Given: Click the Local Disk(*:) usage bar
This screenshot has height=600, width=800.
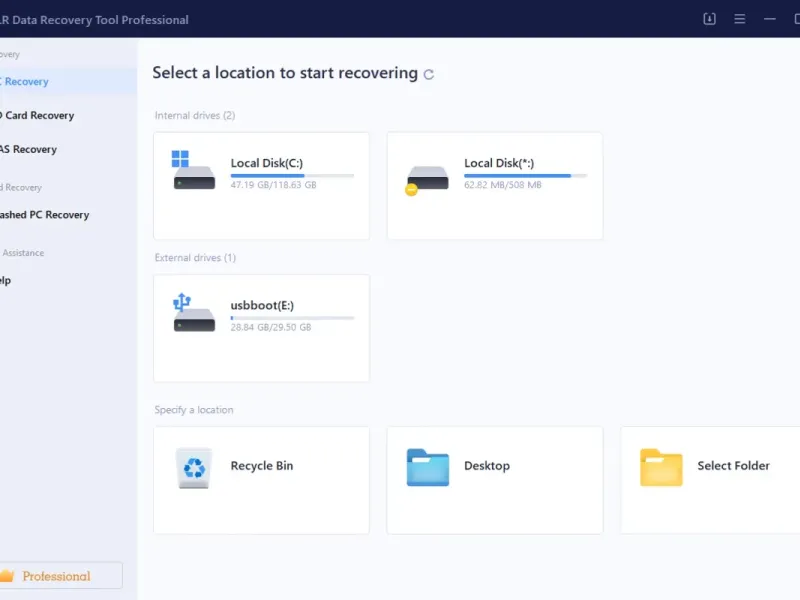Looking at the screenshot, I should pyautogui.click(x=526, y=176).
